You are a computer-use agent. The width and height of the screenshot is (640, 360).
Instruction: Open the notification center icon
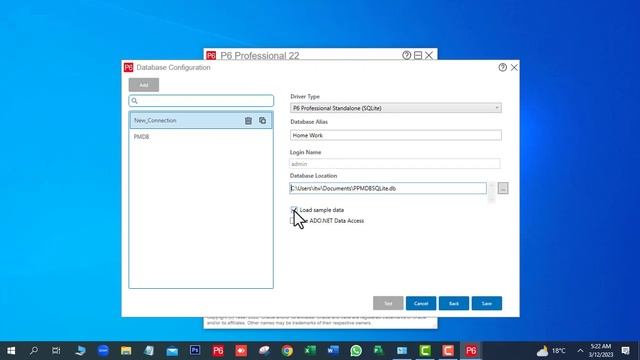(x=625, y=351)
